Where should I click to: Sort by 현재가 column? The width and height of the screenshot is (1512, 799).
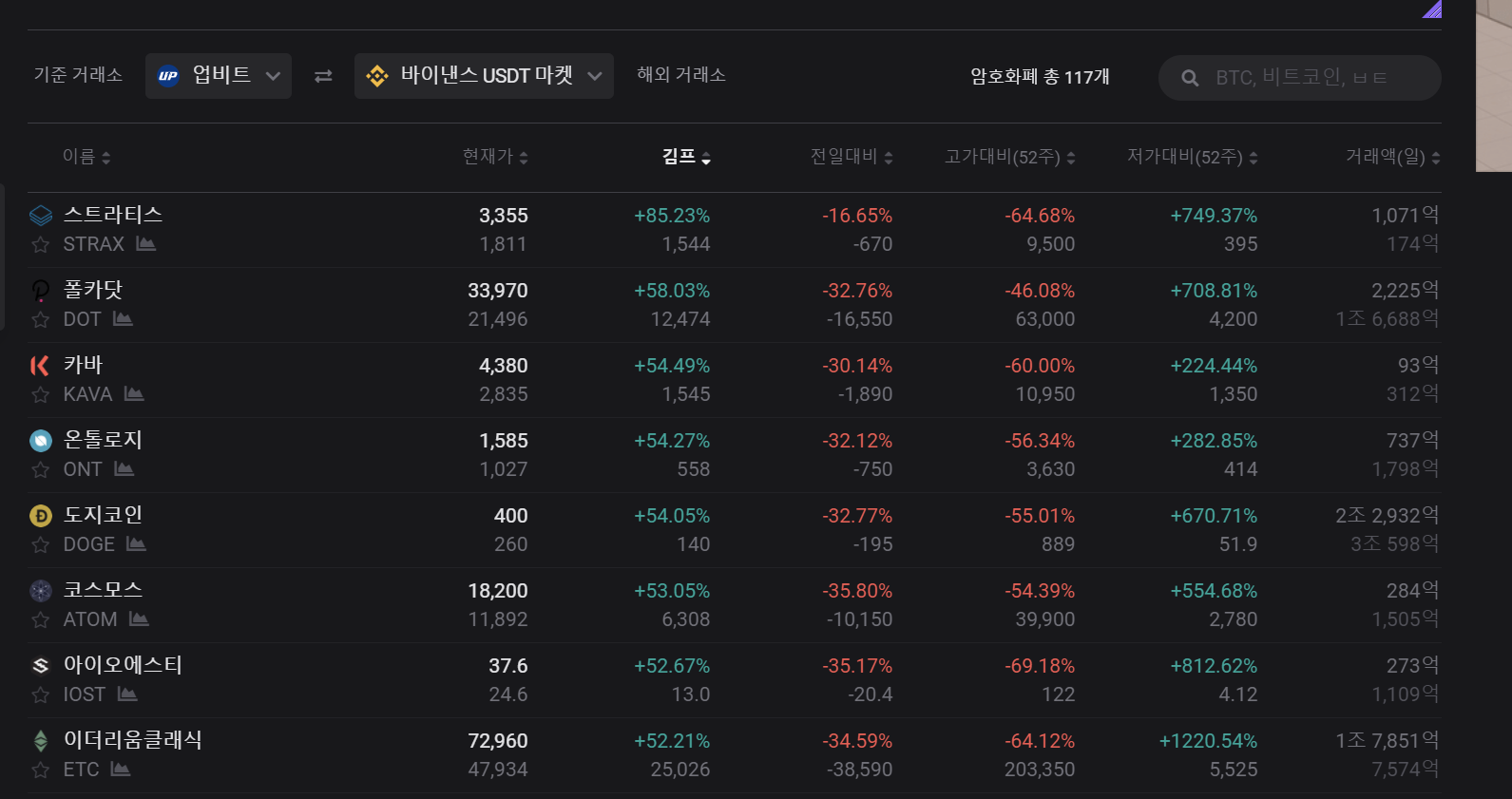coord(495,157)
